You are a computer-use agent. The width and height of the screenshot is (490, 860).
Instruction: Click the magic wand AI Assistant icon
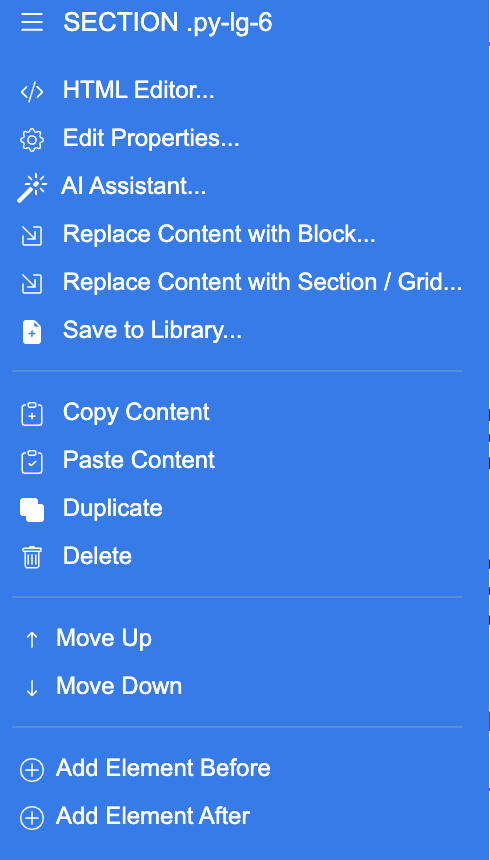pyautogui.click(x=32, y=188)
